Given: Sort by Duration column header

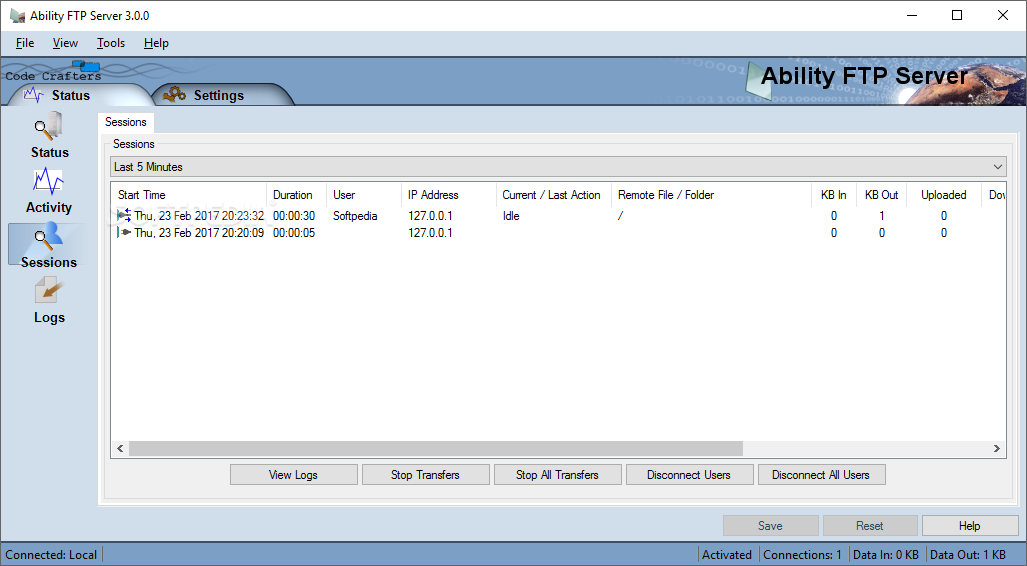Looking at the screenshot, I should click(296, 195).
